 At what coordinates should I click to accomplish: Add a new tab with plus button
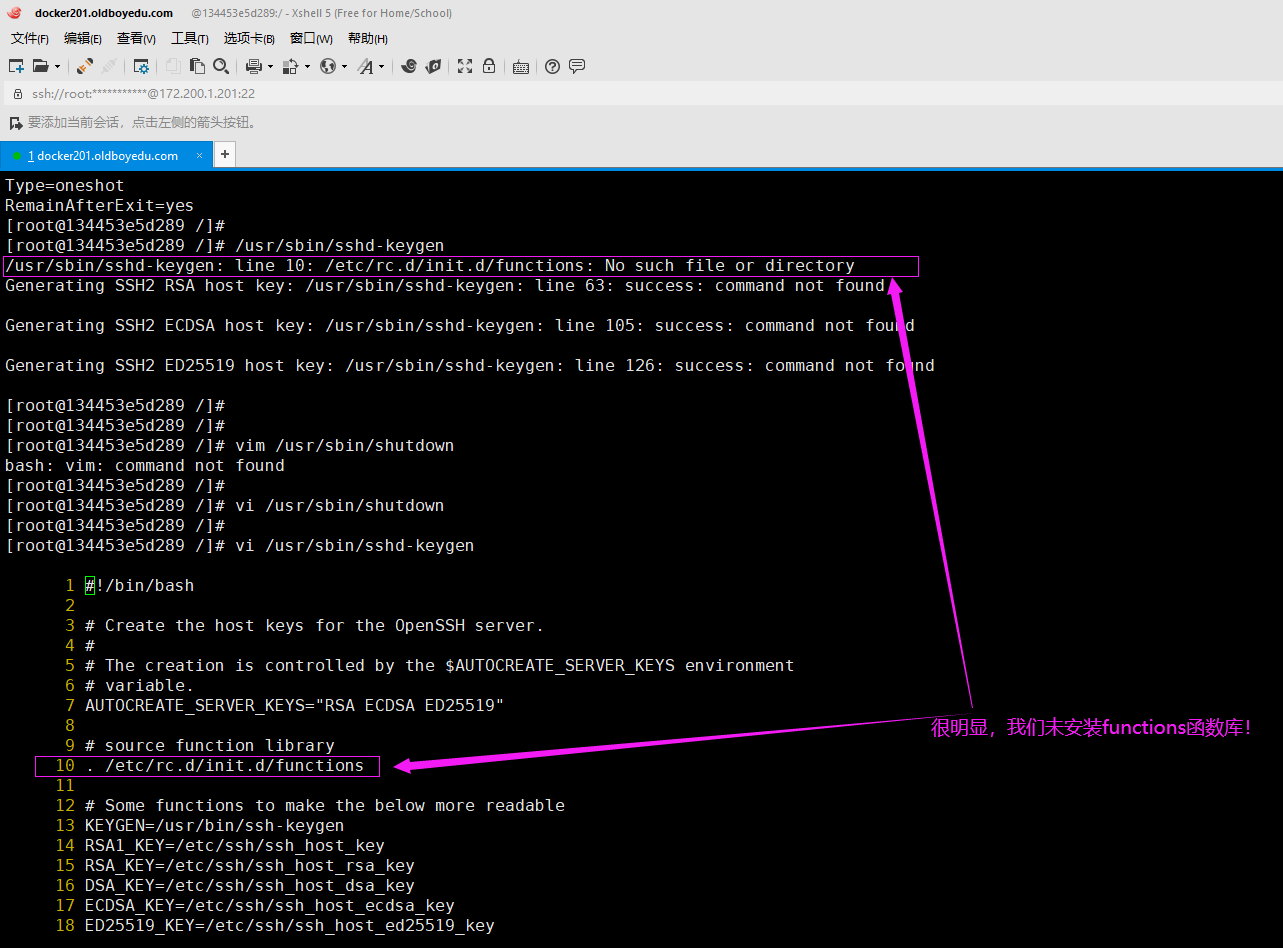point(225,154)
